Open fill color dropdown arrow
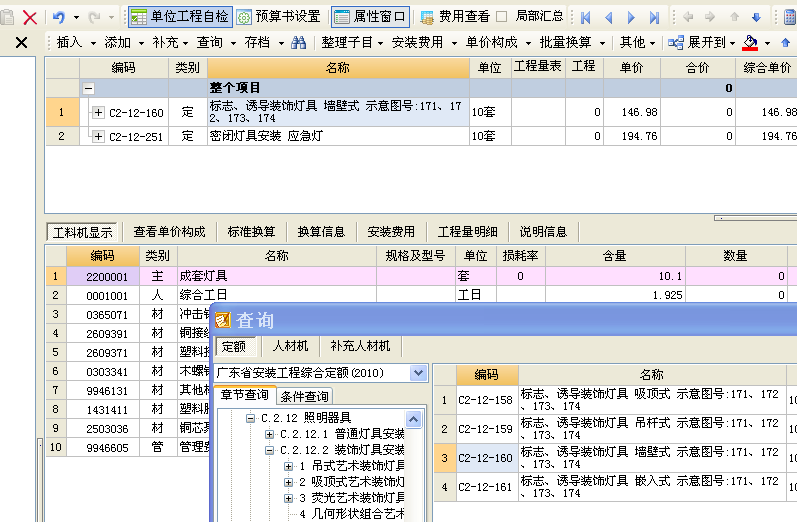Image resolution: width=797 pixels, height=522 pixels. point(768,43)
